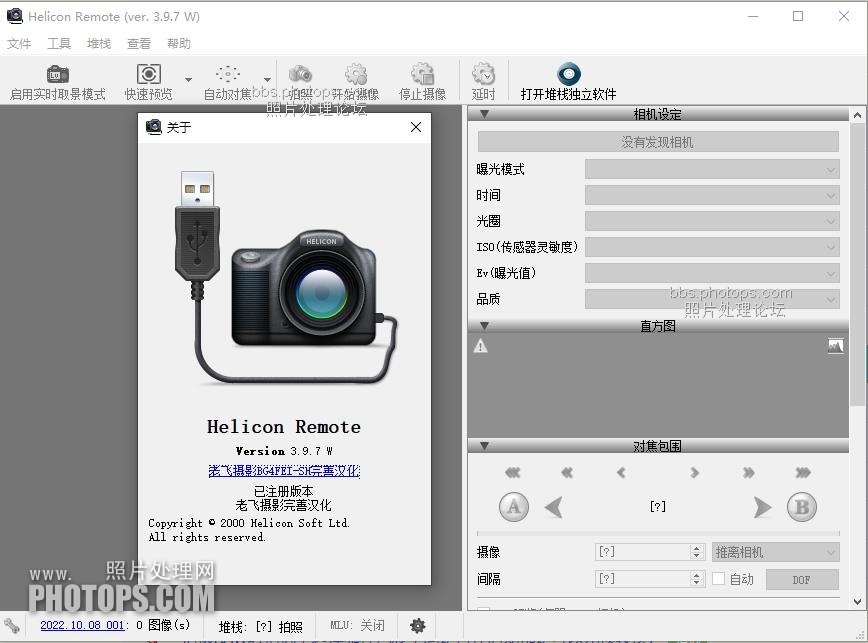Click the histogram mode icon
This screenshot has height=643, width=868.
coord(835,346)
